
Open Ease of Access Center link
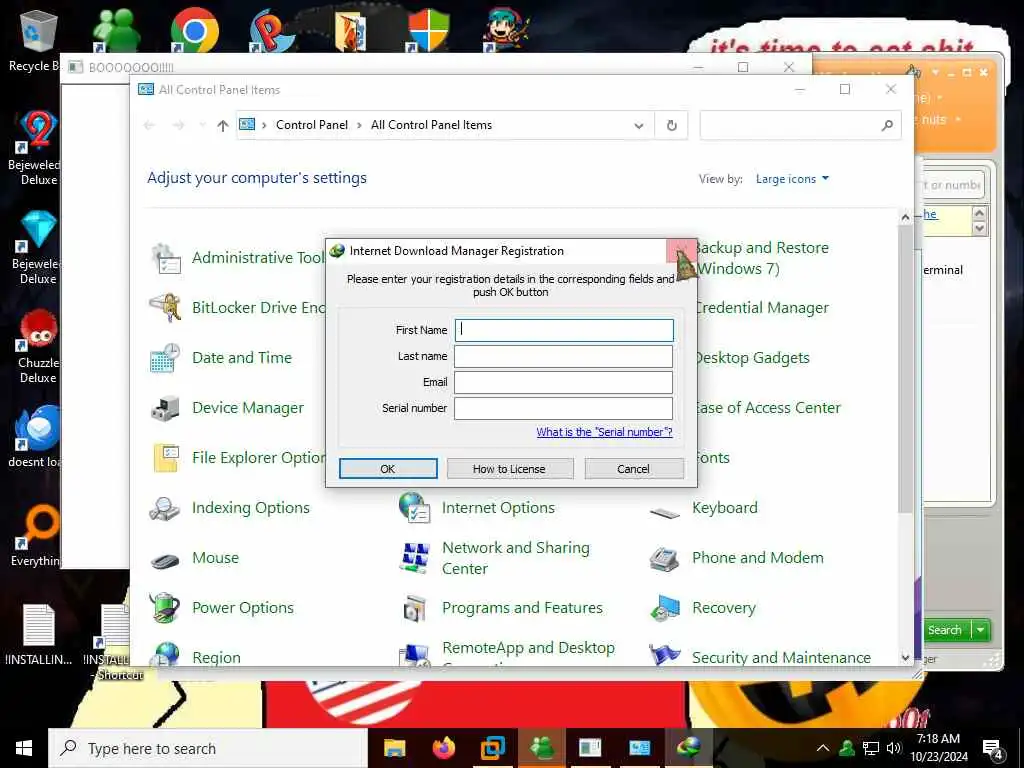pyautogui.click(x=769, y=408)
